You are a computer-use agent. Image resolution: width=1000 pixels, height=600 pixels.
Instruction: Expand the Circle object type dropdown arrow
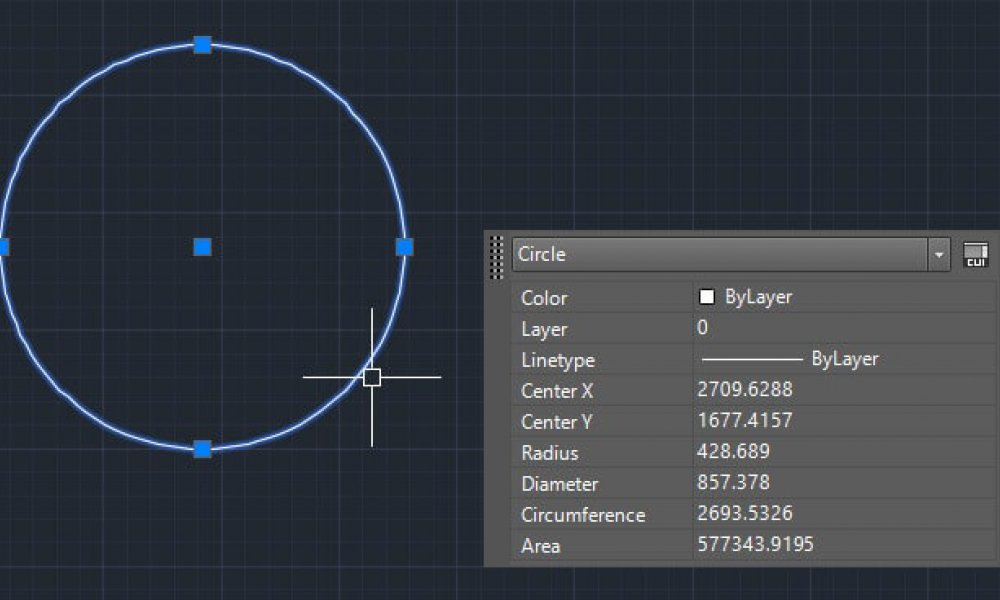(x=938, y=255)
